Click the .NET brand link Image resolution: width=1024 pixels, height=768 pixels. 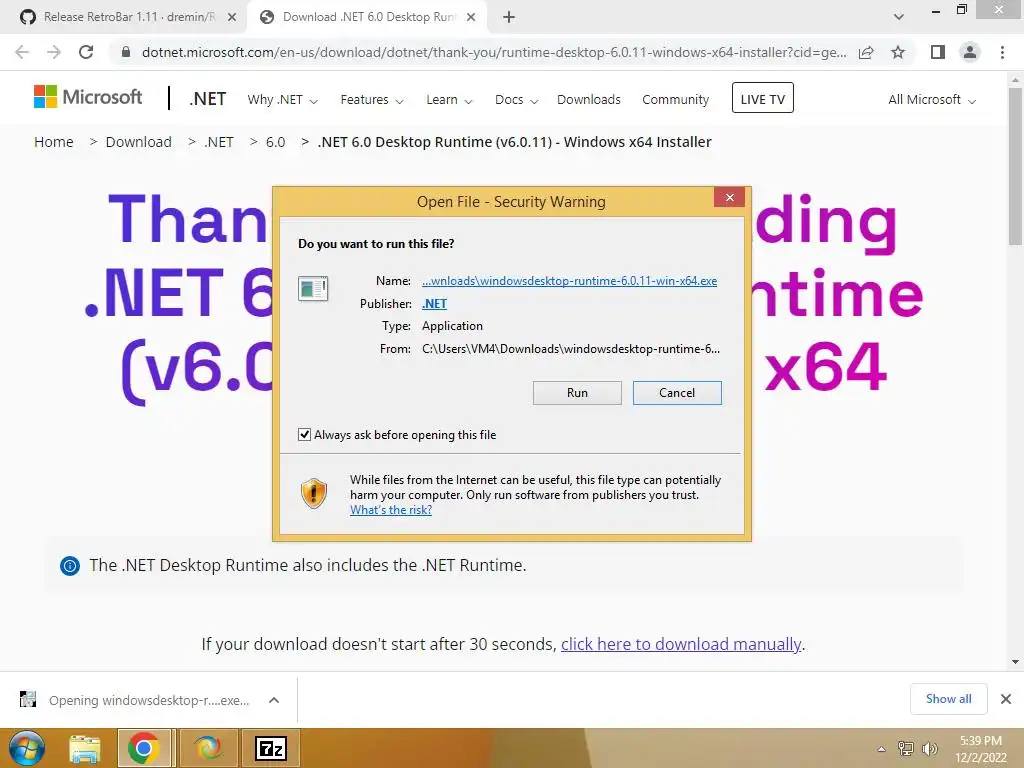(x=208, y=99)
